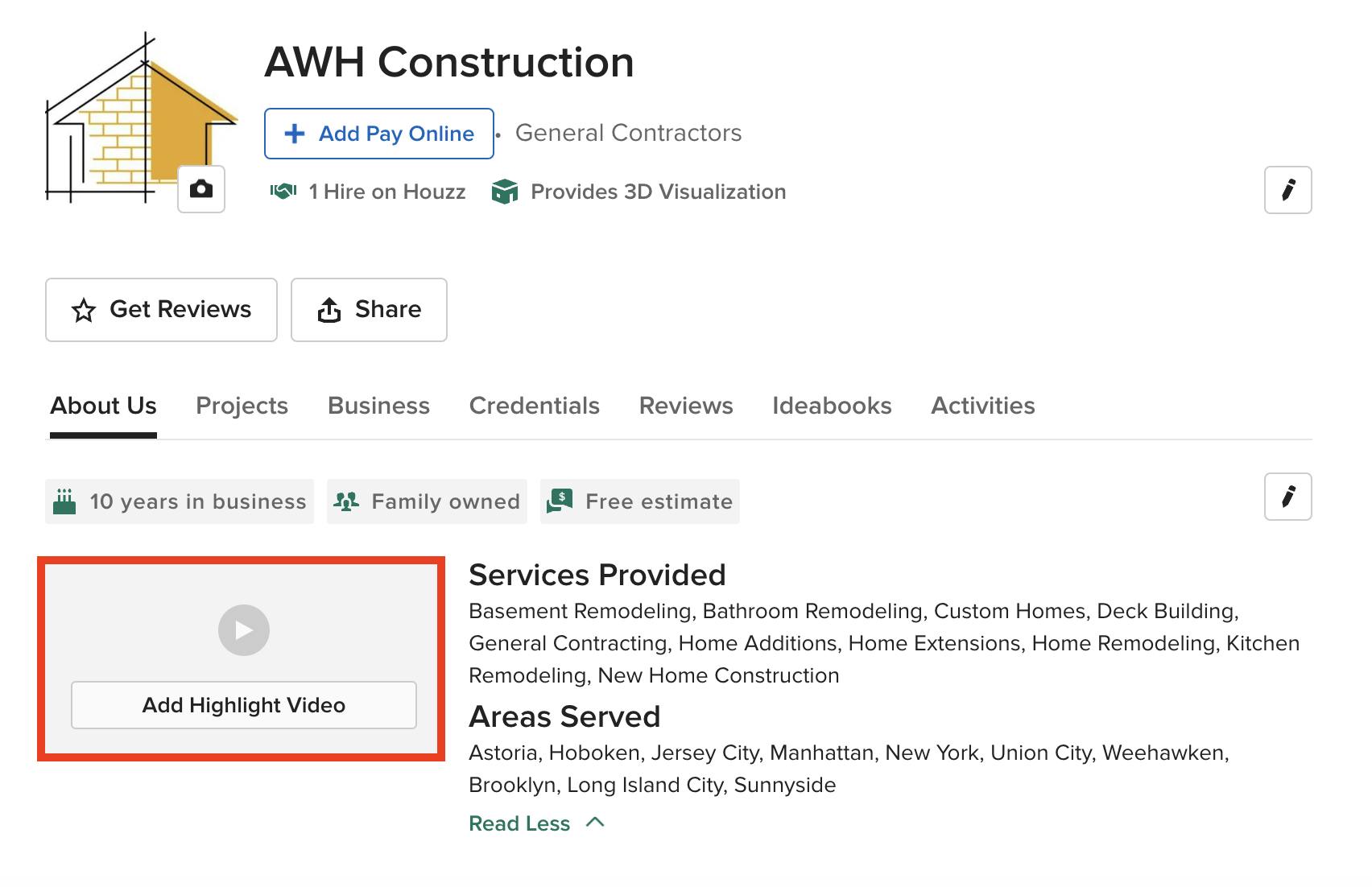Click the pencil edit icon beside business badges
The image size is (1372, 887).
click(1288, 497)
